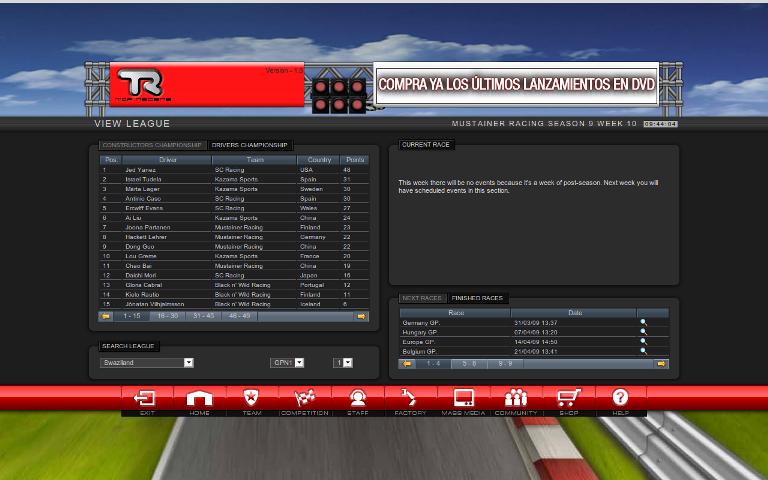View Germany GP. results magnifier icon
Screen dimensions: 768x480
(x=644, y=322)
